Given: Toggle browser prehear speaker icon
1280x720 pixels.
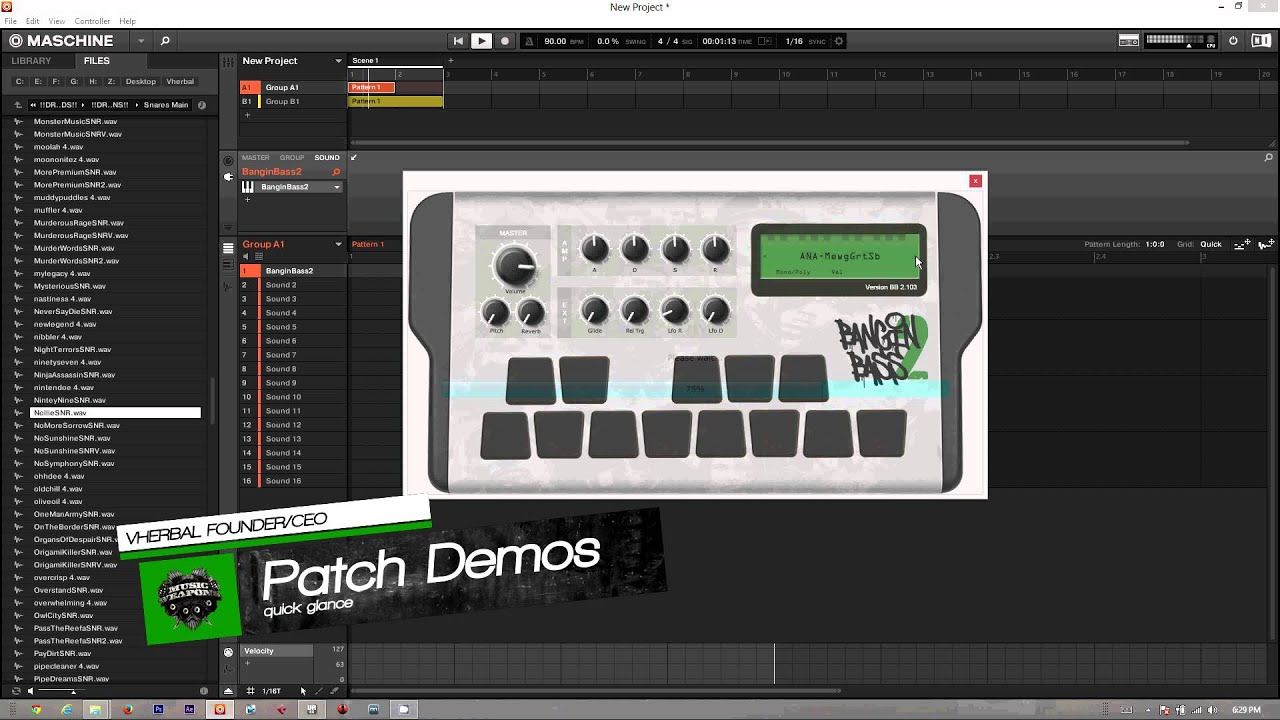Looking at the screenshot, I should click(30, 691).
